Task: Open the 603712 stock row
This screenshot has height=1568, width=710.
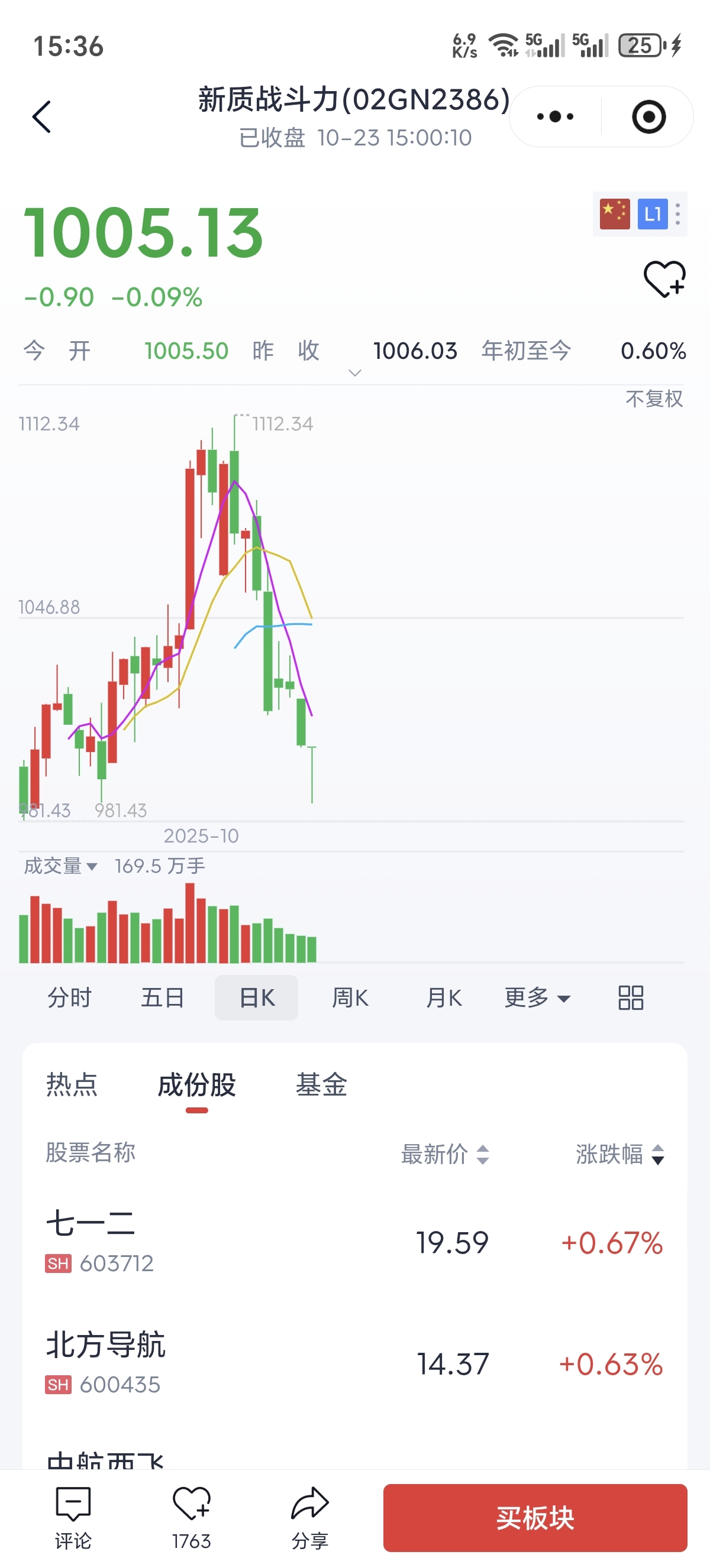Action: coord(354,1242)
